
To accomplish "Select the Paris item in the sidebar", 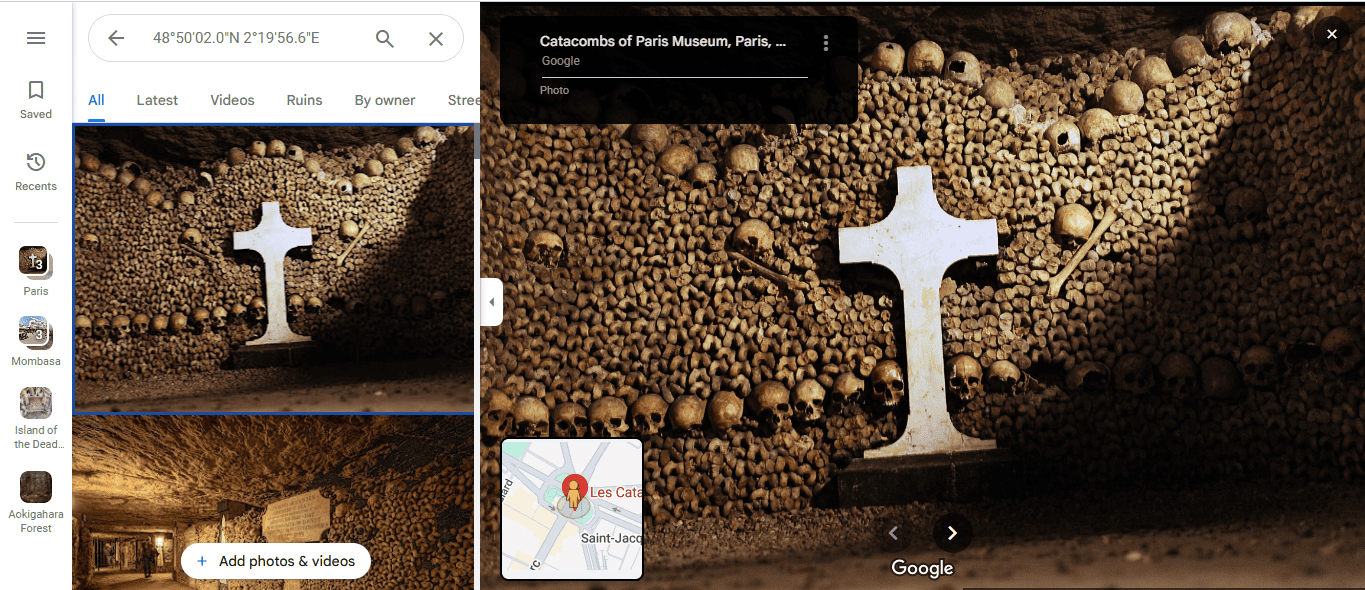I will [36, 270].
